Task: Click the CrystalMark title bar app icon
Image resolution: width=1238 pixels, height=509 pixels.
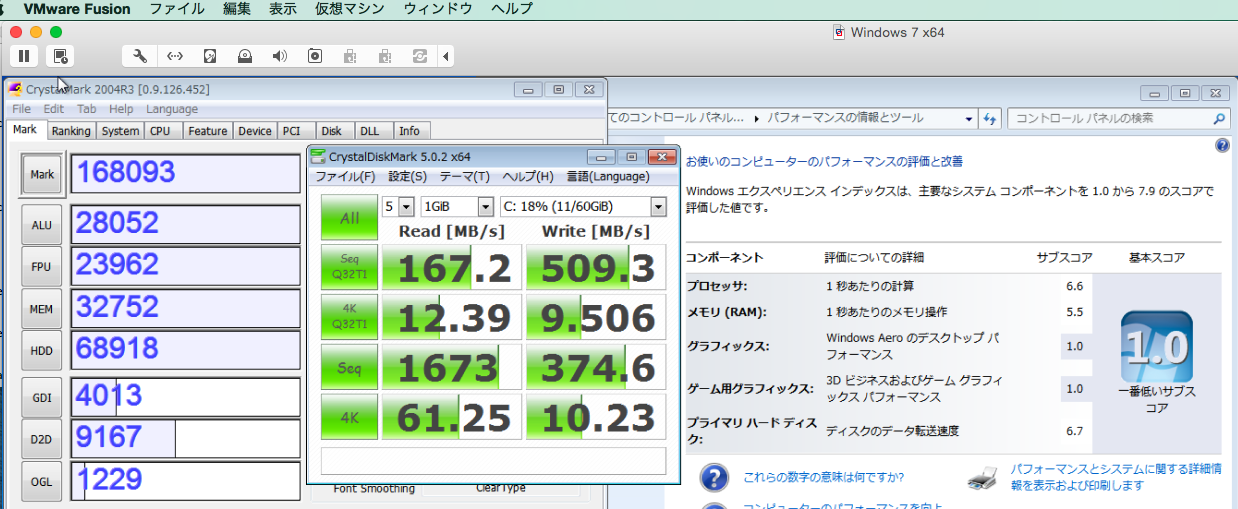Action: click(15, 89)
